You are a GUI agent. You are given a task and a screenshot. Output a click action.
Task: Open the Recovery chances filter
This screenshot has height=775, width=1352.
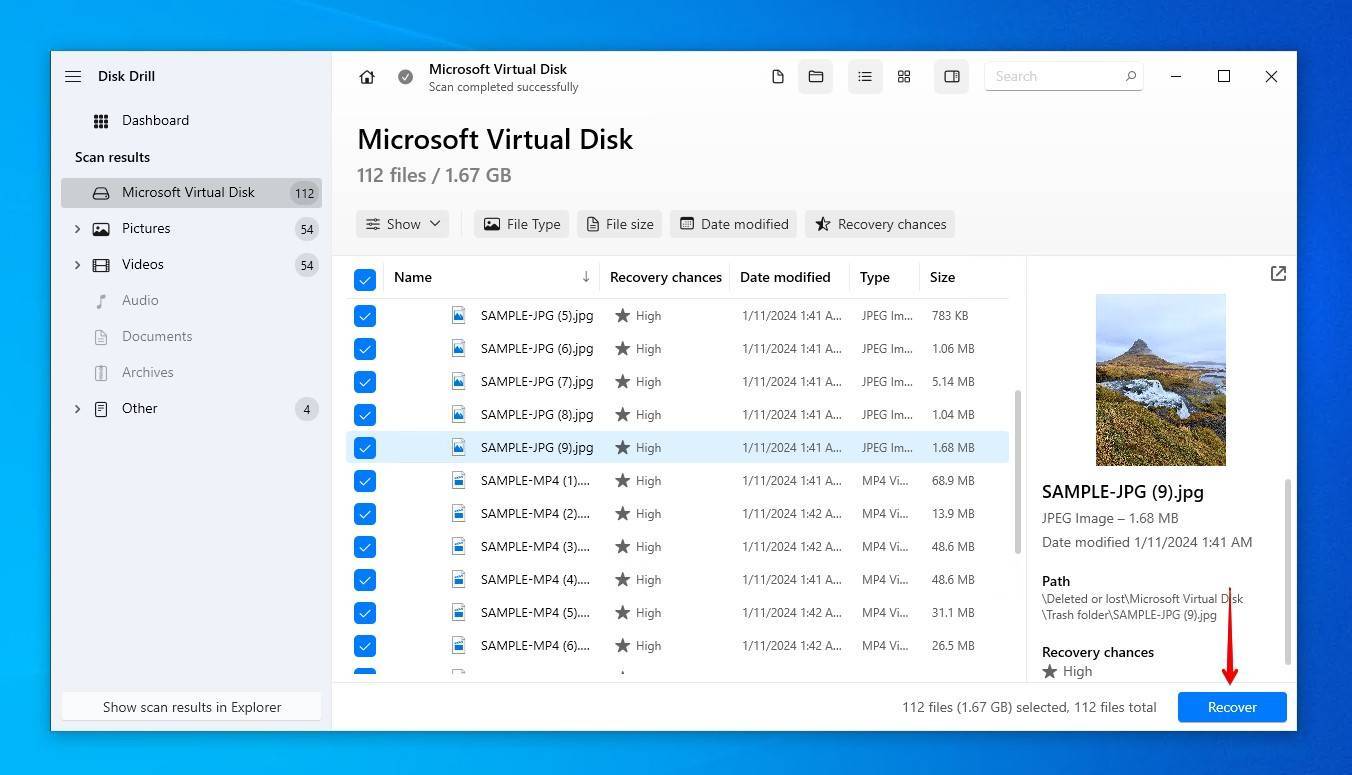(880, 224)
